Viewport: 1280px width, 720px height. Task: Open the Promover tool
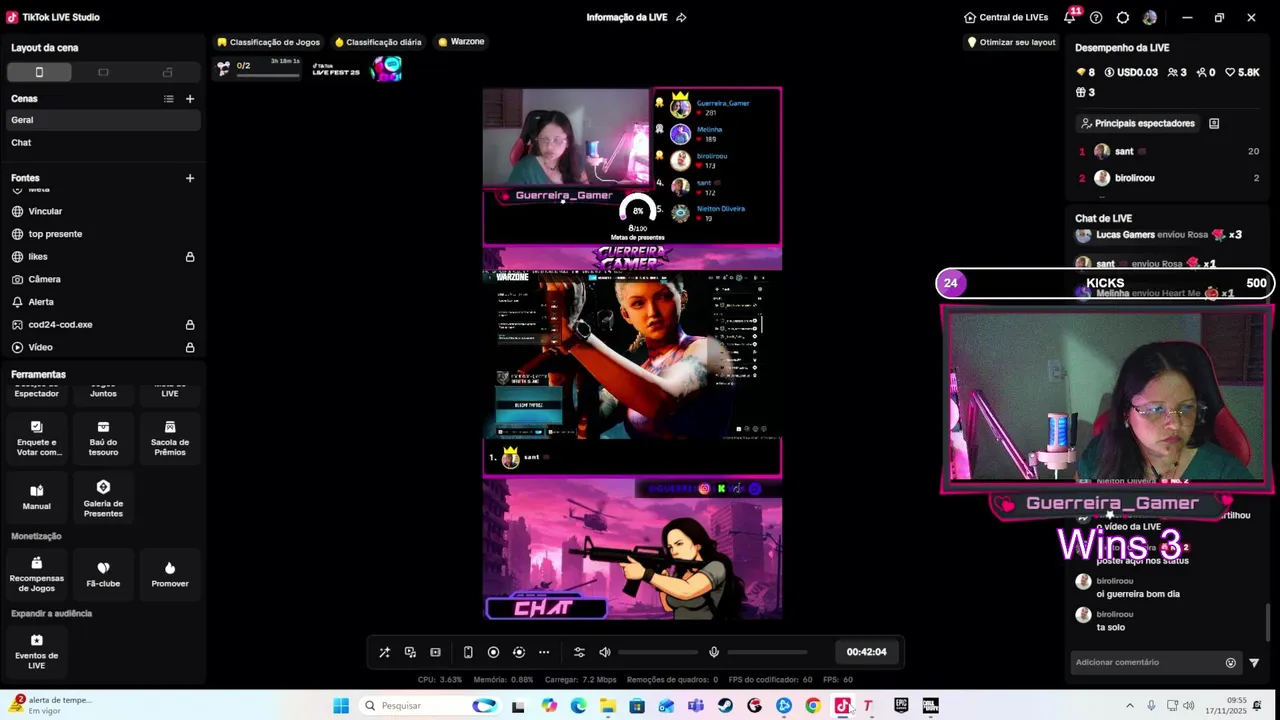coord(170,574)
